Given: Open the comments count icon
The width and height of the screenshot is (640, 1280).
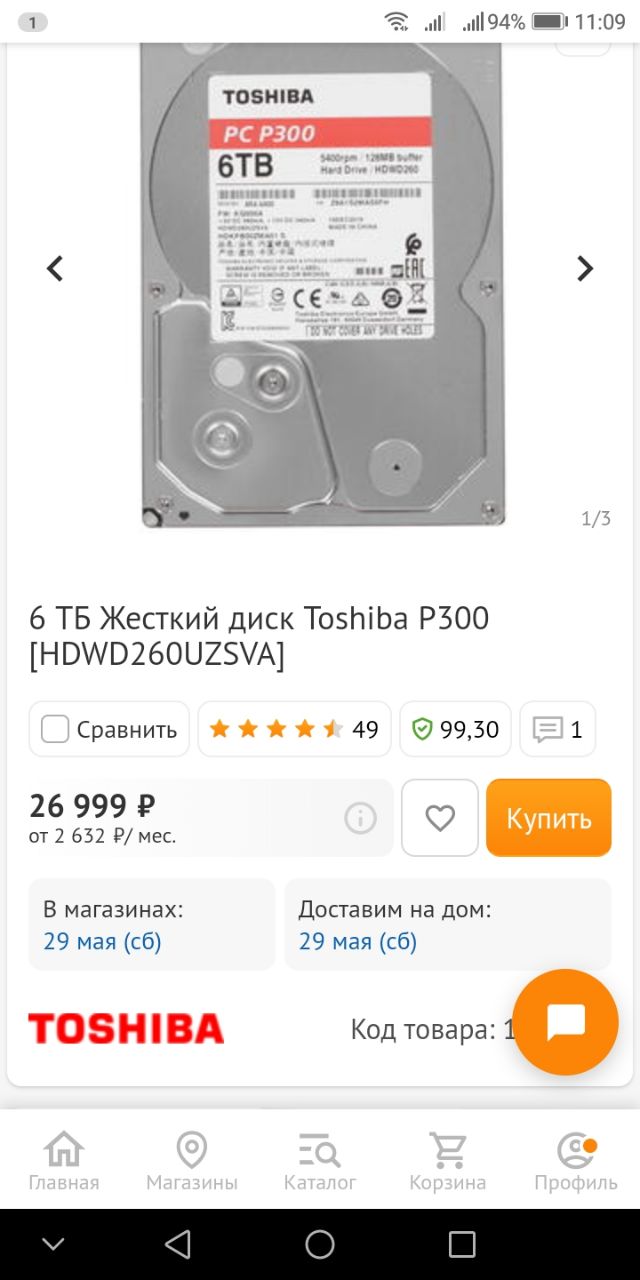Looking at the screenshot, I should click(558, 729).
